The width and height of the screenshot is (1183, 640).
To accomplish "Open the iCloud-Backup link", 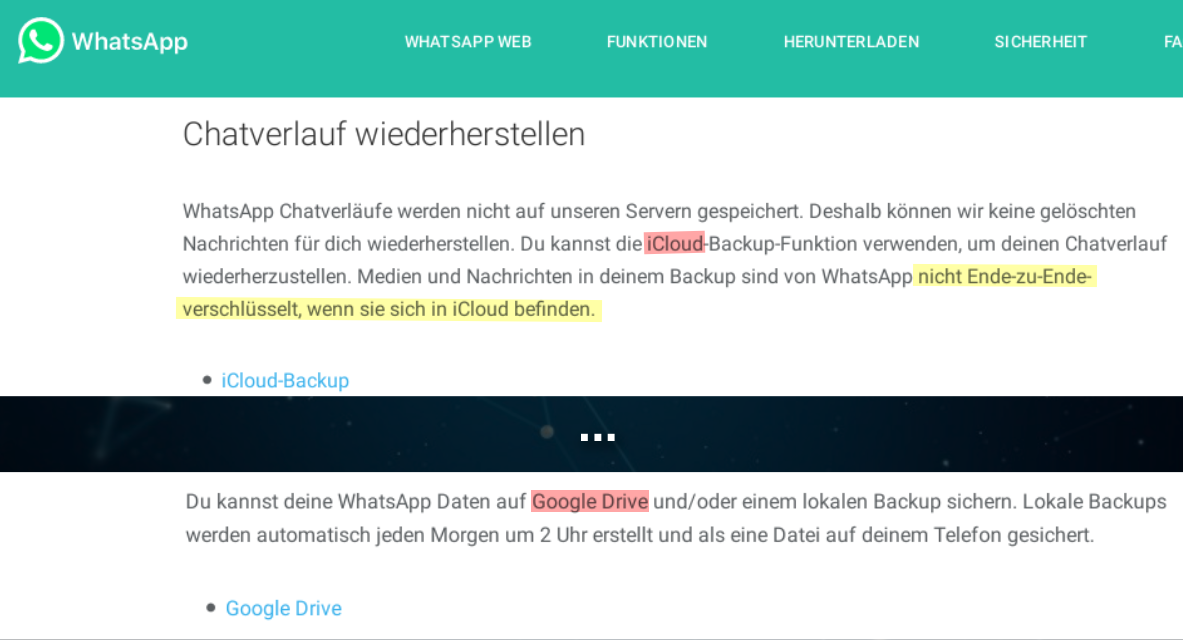I will tap(285, 380).
